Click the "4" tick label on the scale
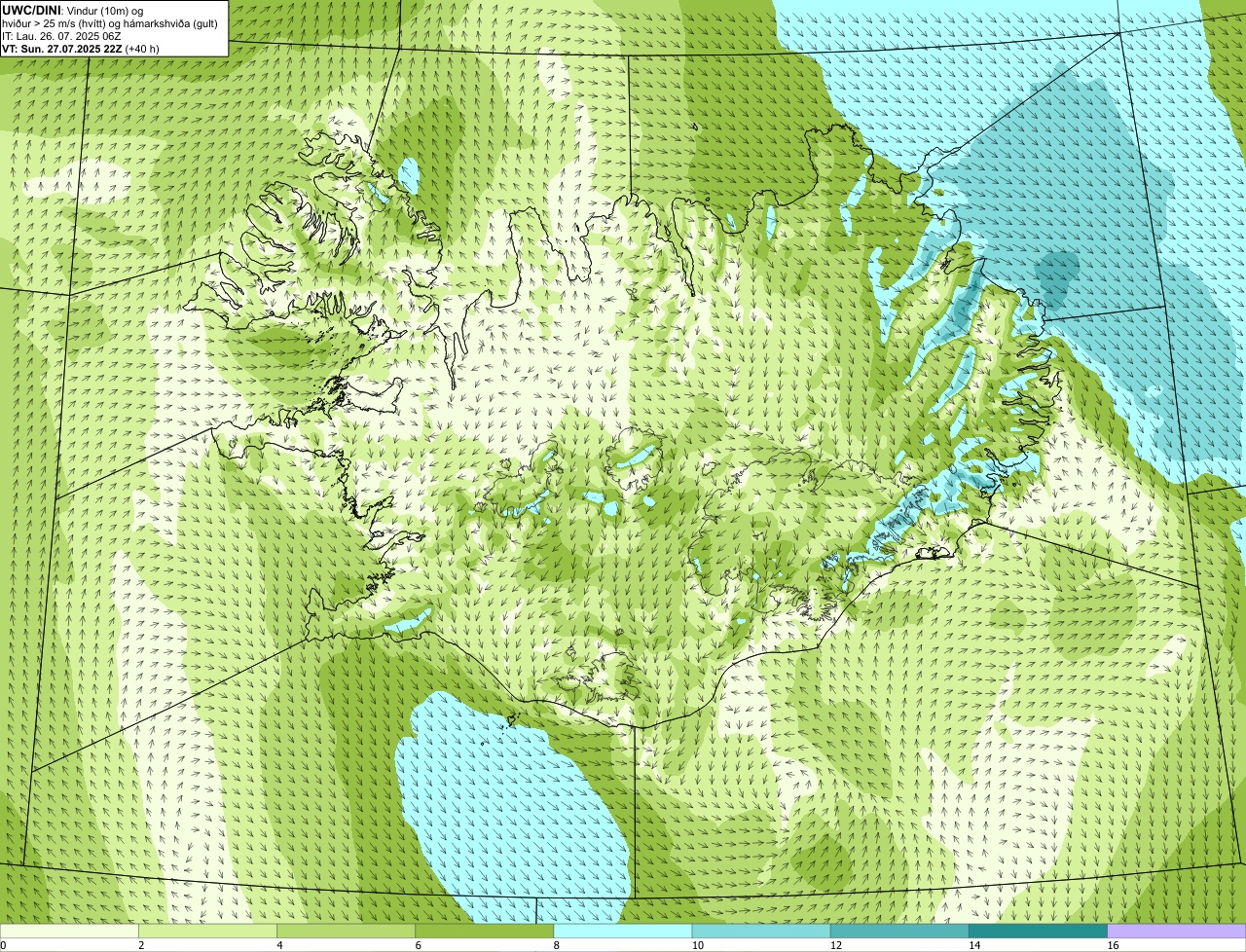 click(x=279, y=945)
